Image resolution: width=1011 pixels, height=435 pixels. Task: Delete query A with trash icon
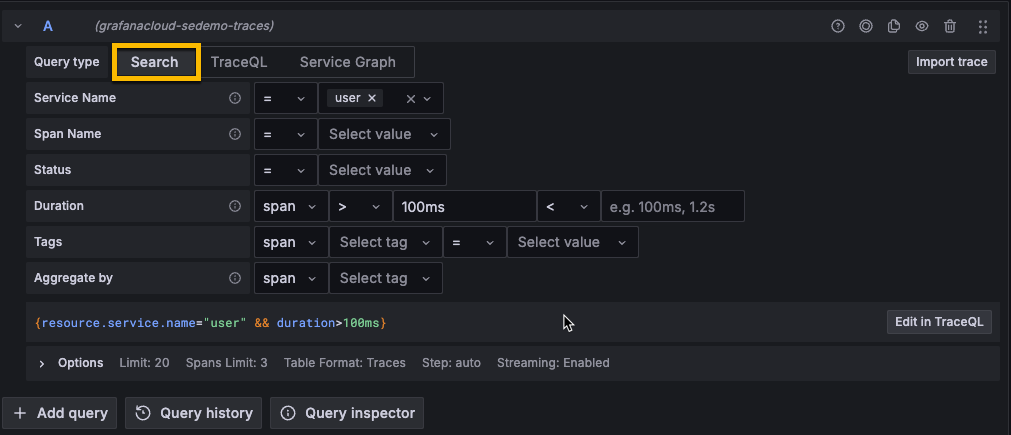pos(950,26)
